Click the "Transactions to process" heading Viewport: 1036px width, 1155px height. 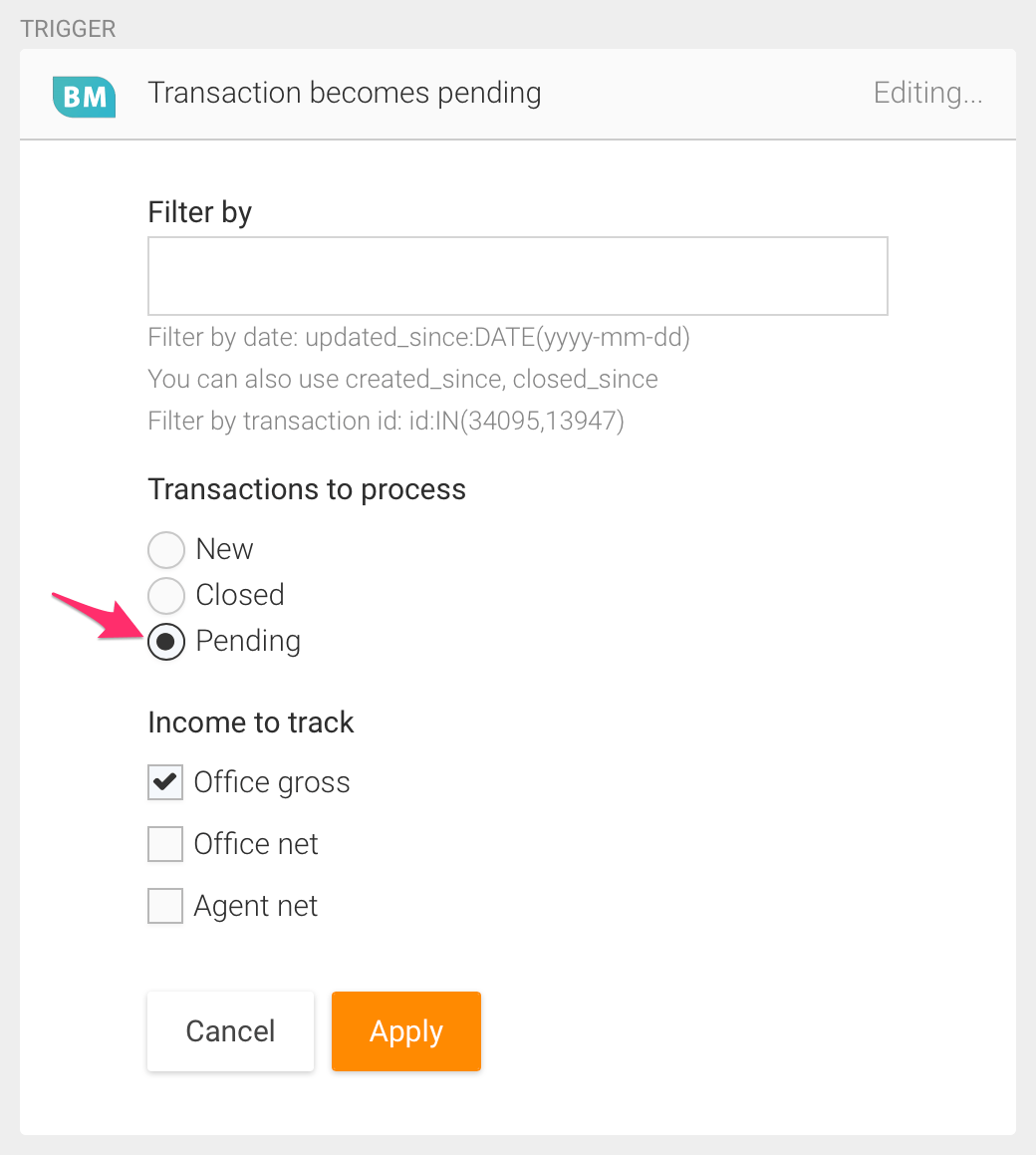point(307,489)
